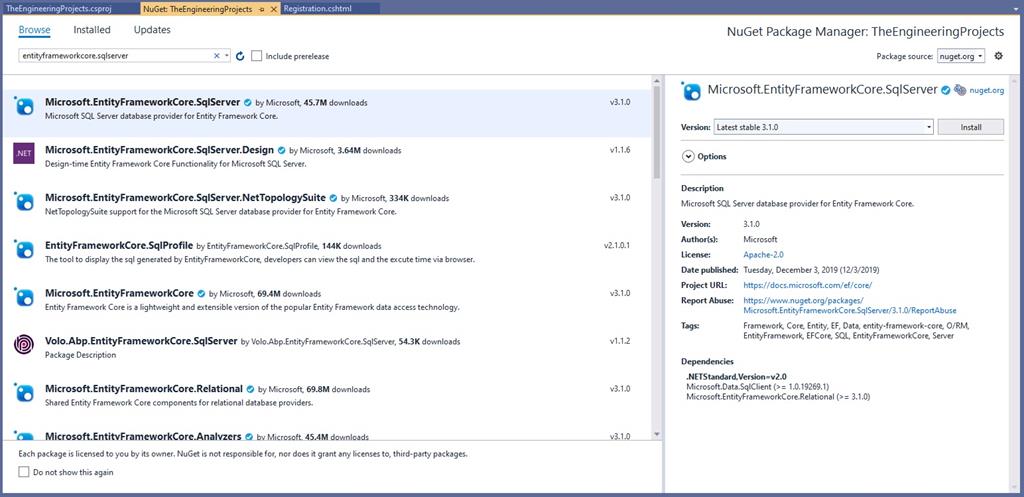Image resolution: width=1024 pixels, height=497 pixels.
Task: Install the selected SqlServer package
Action: click(x=971, y=127)
